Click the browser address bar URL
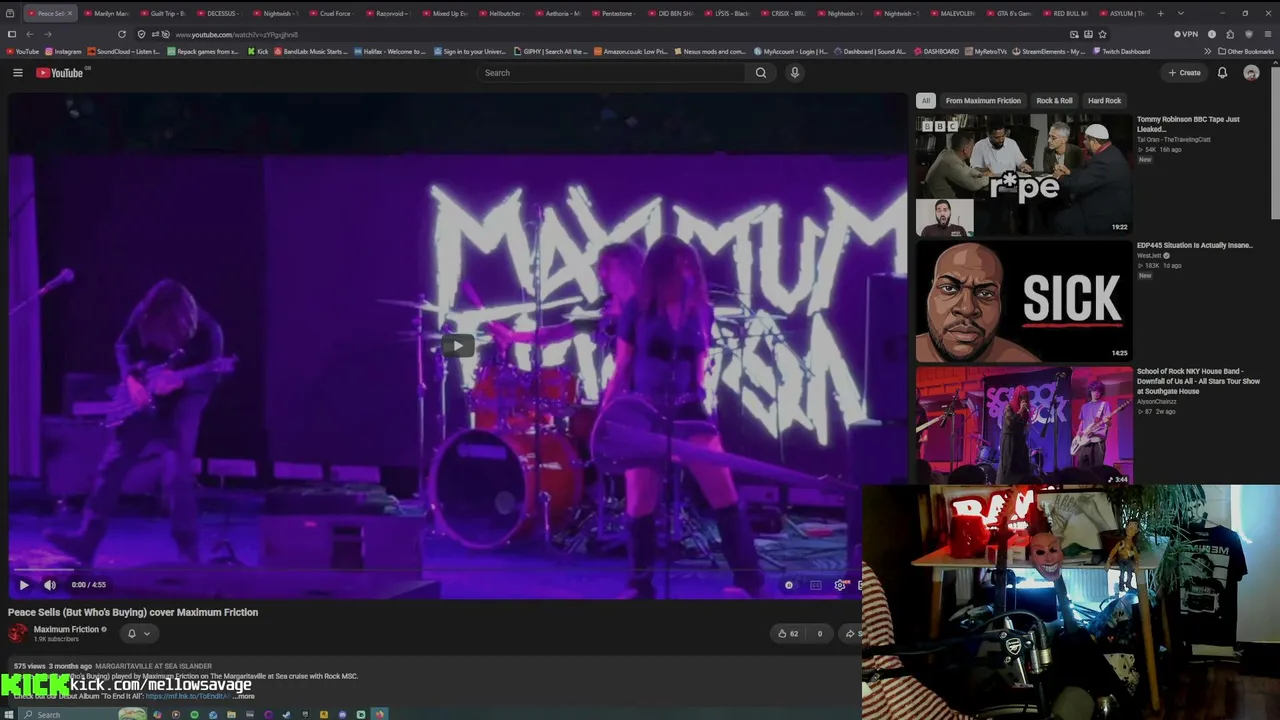This screenshot has width=1280, height=720. click(x=236, y=35)
